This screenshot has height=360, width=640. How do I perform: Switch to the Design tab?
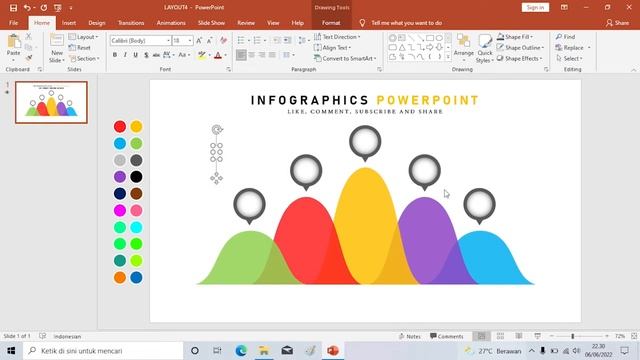[97, 23]
